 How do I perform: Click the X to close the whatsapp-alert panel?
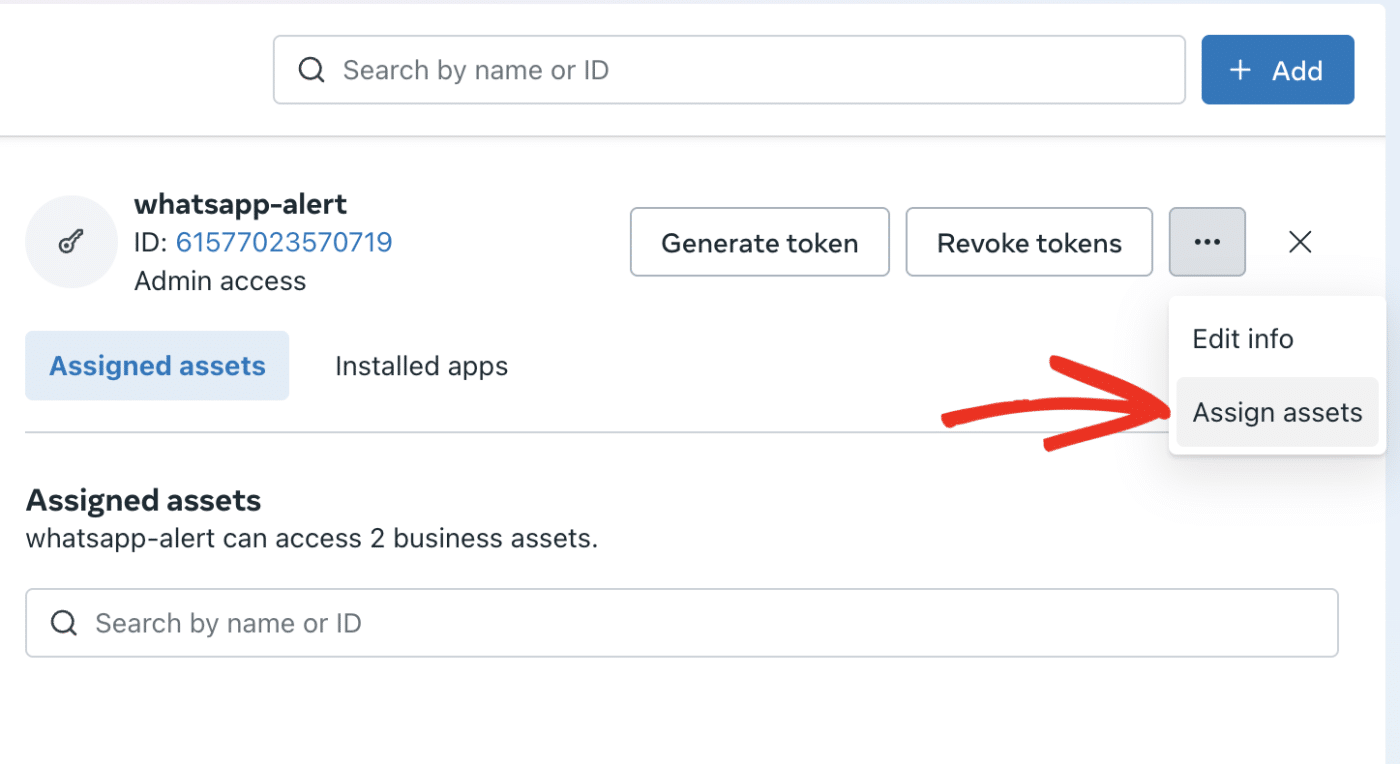click(x=1299, y=241)
